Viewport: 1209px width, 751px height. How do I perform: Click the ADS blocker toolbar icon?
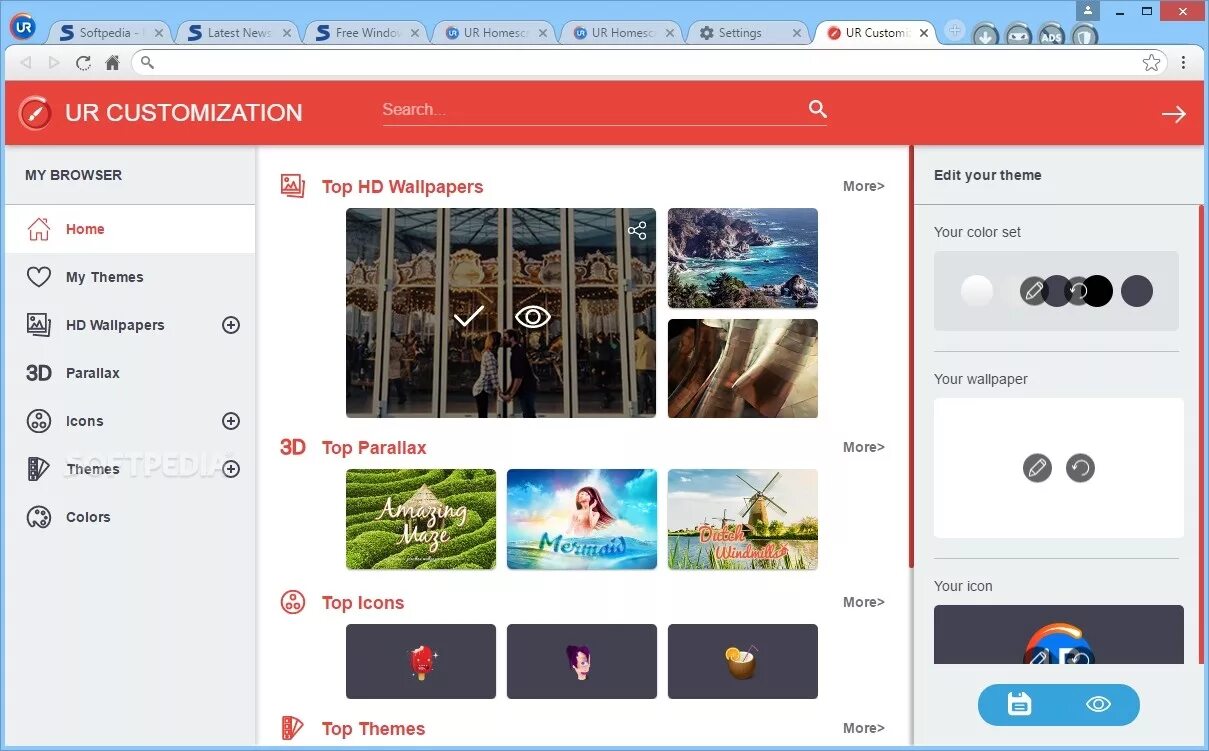(1052, 36)
